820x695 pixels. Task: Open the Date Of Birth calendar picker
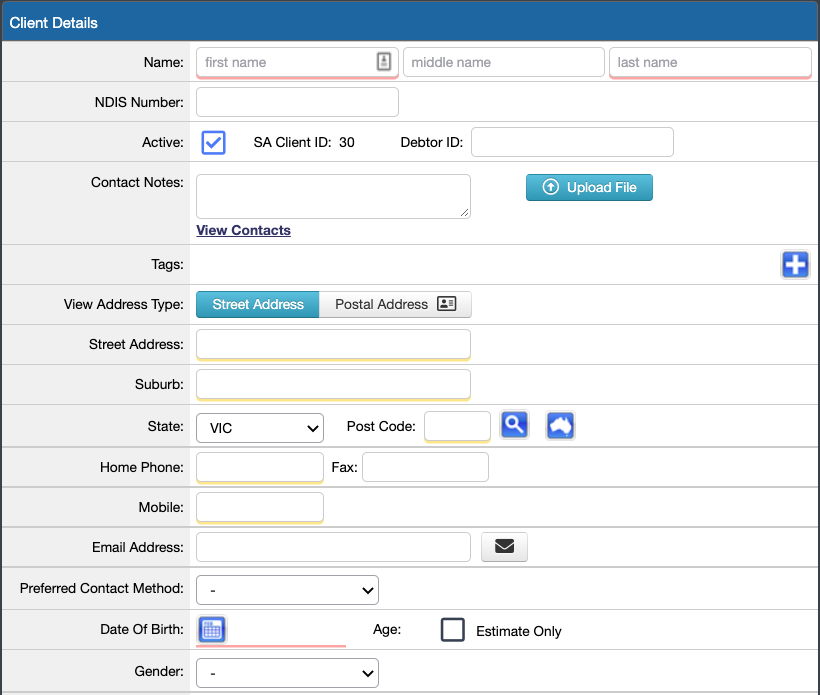pos(212,629)
